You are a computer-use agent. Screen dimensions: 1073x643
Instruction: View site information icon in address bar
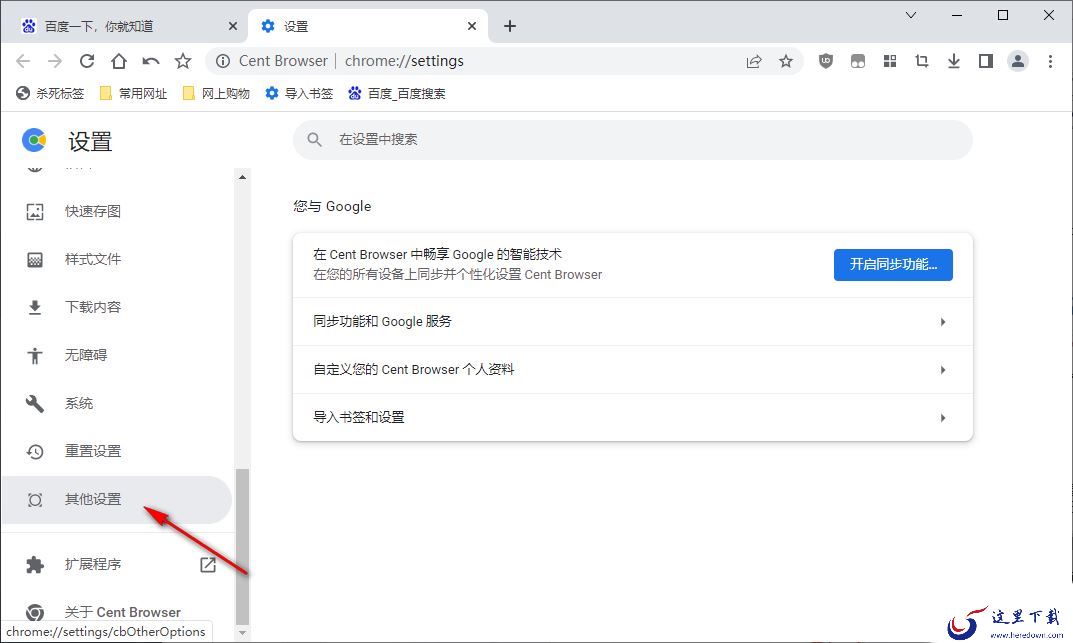tap(223, 62)
